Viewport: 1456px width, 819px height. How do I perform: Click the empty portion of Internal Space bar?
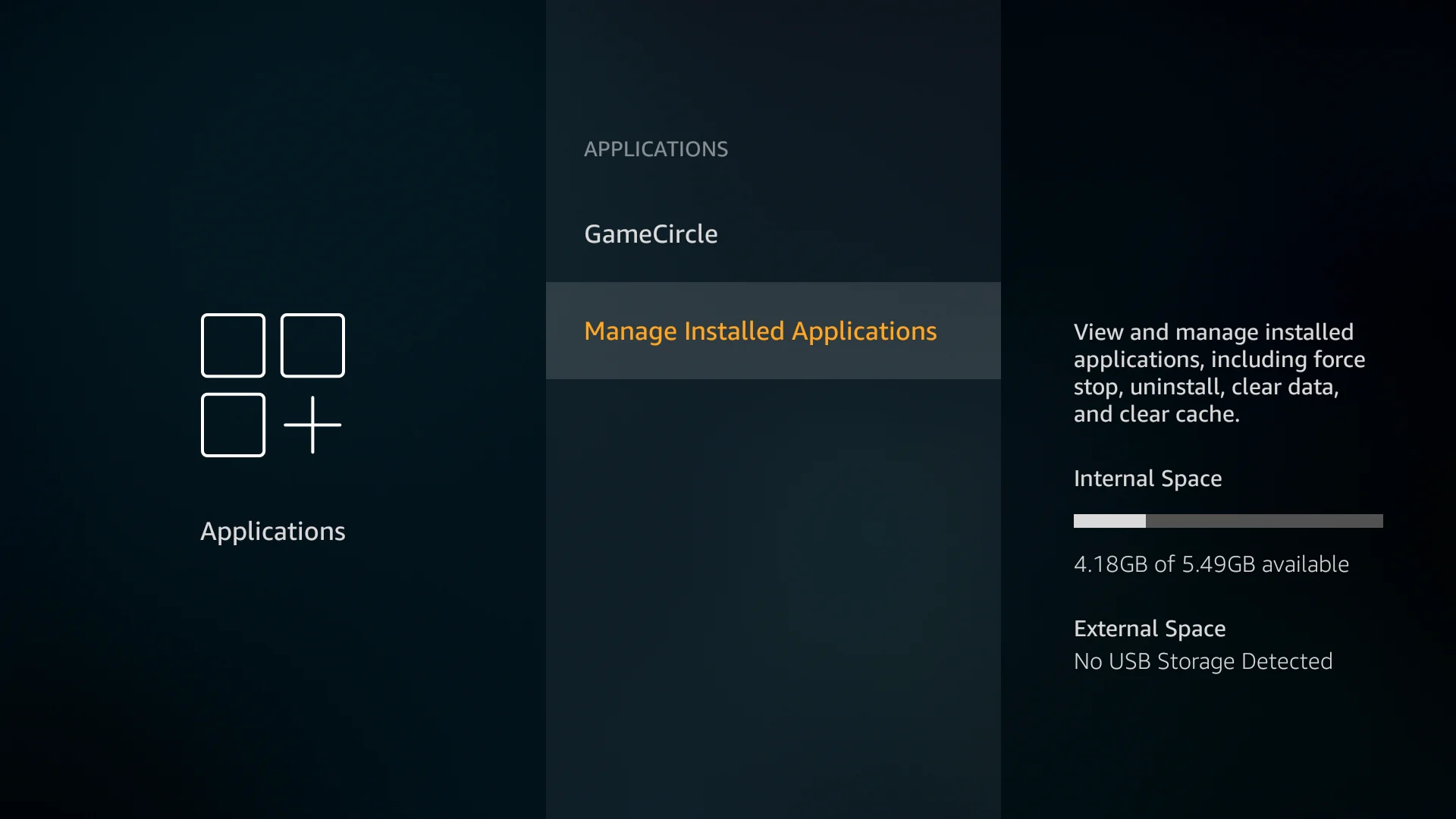pyautogui.click(x=1263, y=521)
